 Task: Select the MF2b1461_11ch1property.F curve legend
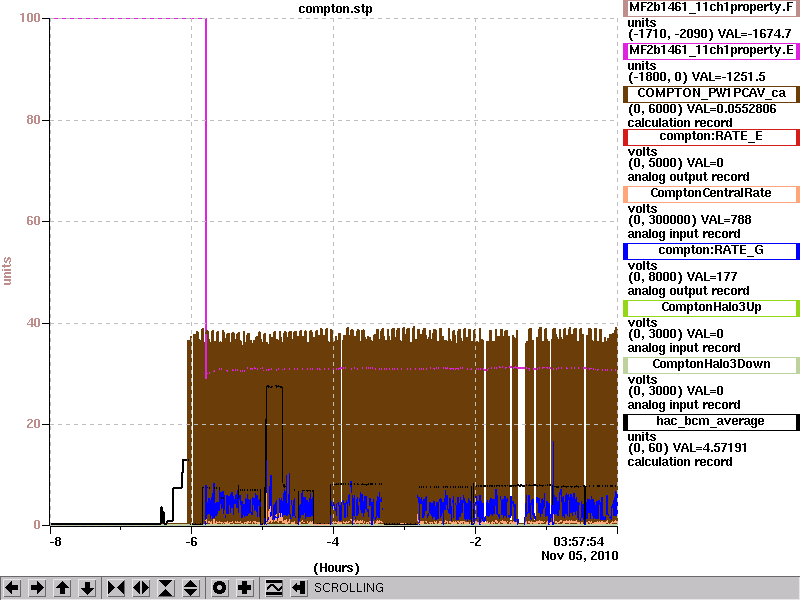711,8
